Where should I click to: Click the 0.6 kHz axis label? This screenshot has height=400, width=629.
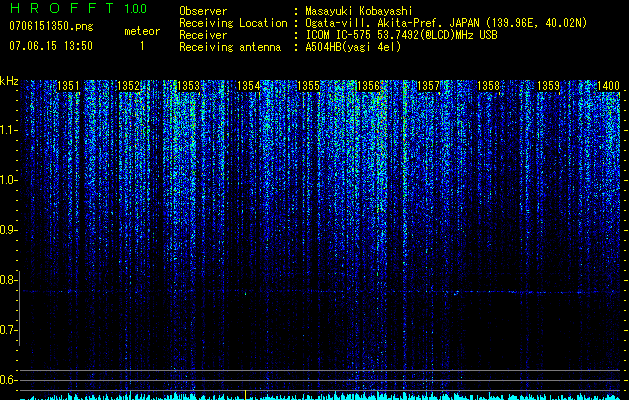pyautogui.click(x=8, y=380)
